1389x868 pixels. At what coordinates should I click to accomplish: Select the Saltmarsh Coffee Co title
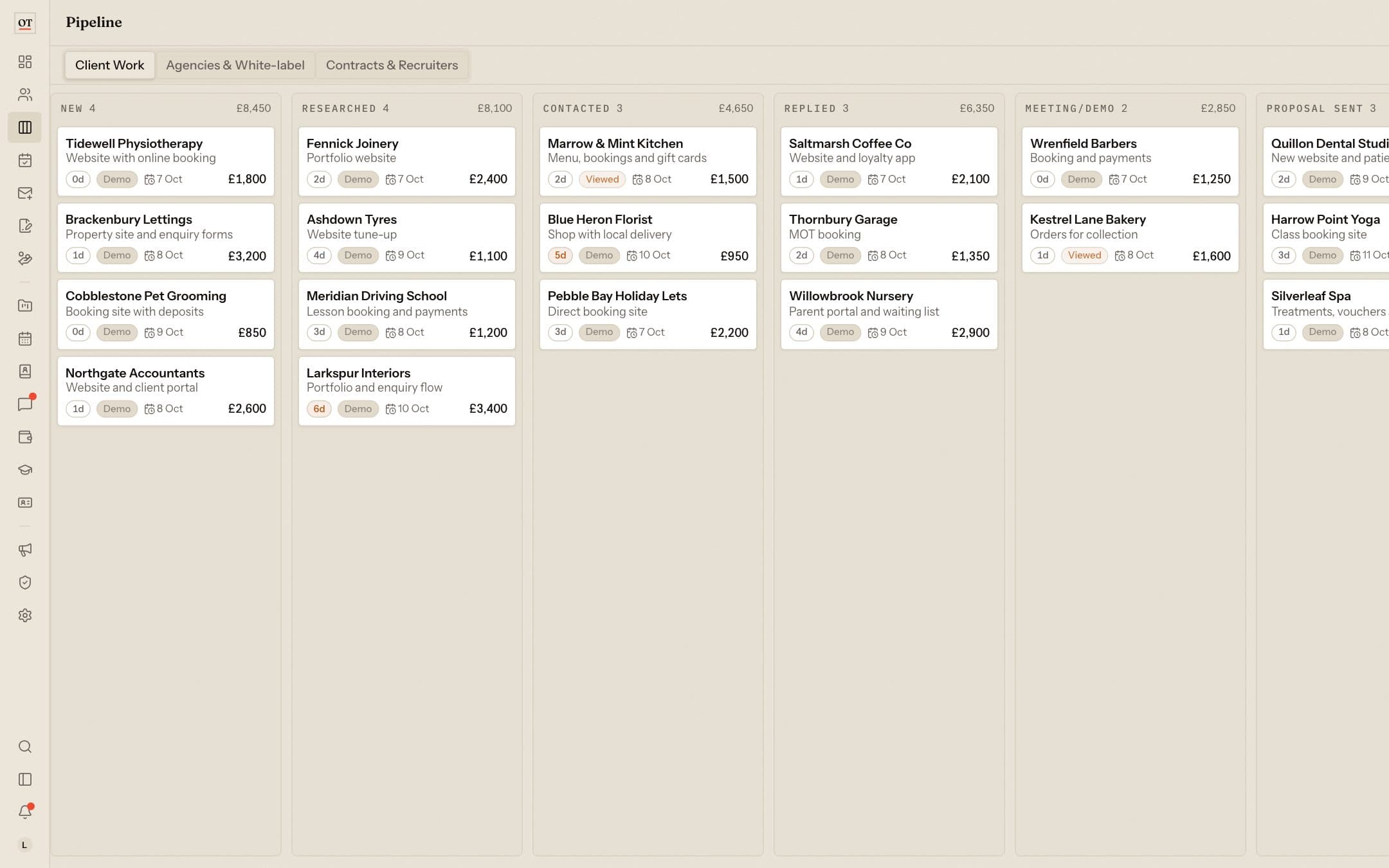click(850, 143)
